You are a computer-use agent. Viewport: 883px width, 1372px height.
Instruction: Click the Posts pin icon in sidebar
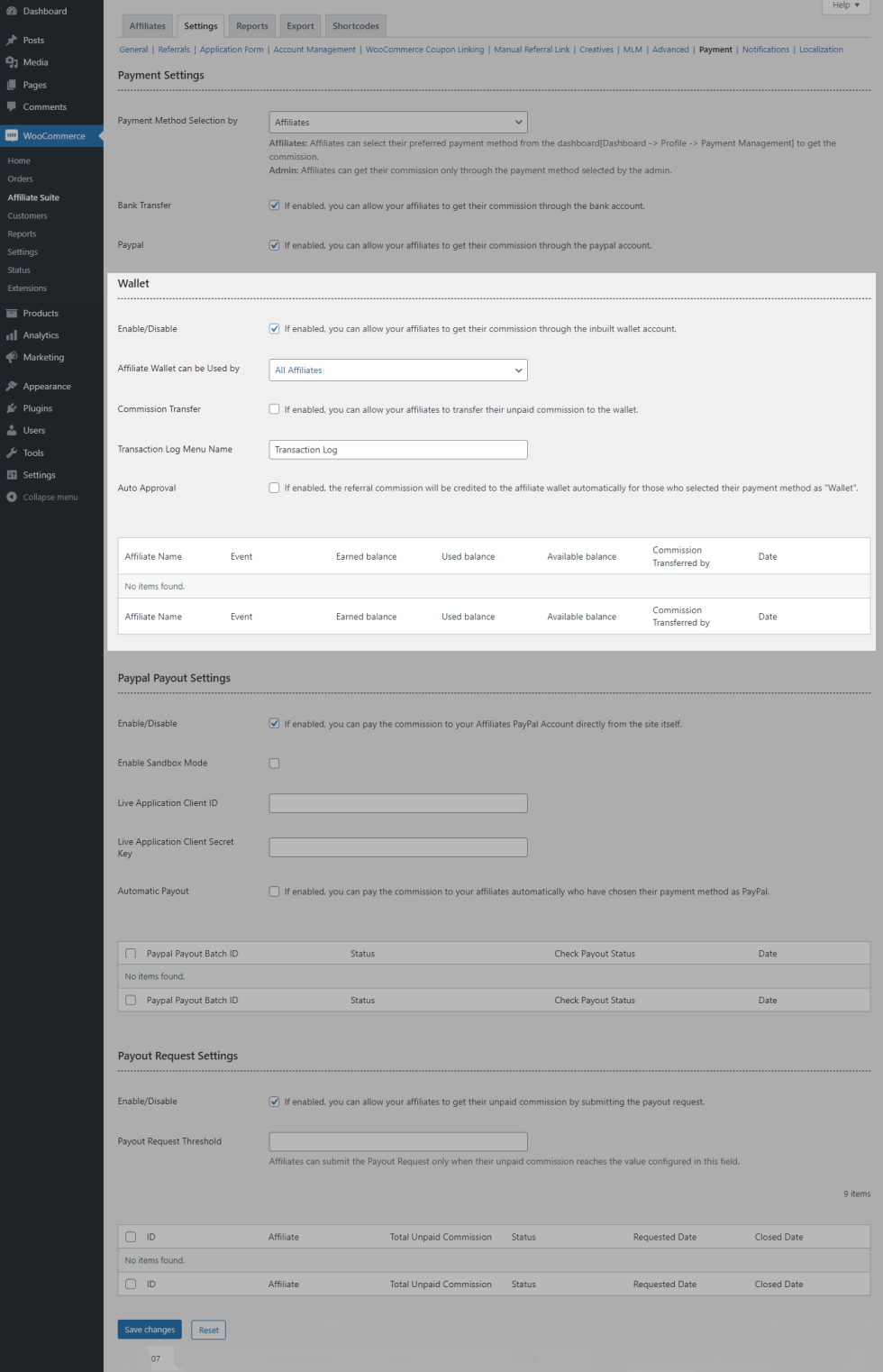click(x=12, y=41)
